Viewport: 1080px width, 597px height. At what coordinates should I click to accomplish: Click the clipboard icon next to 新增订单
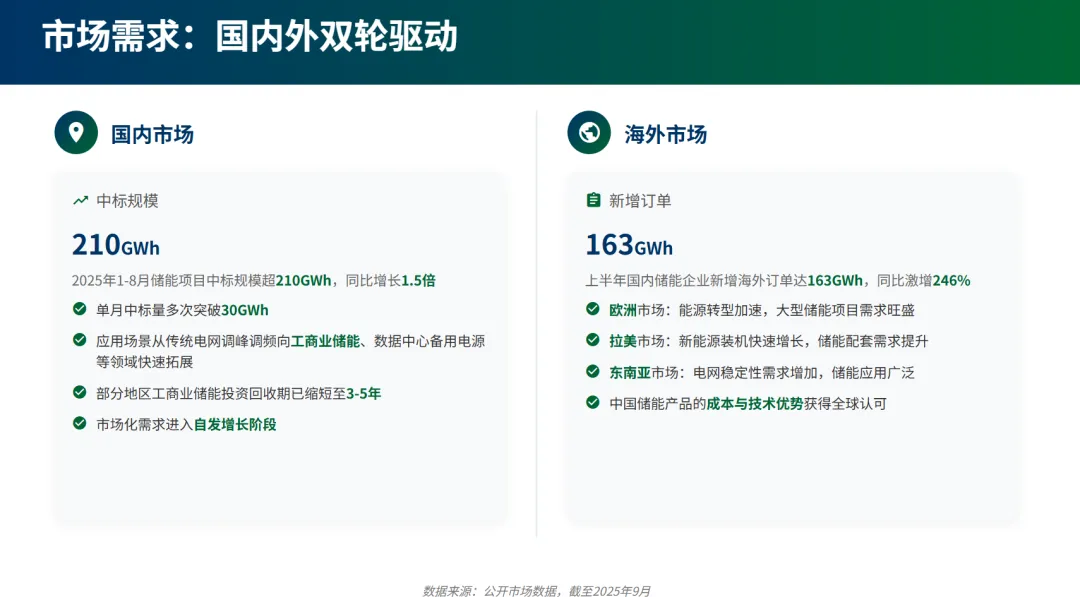pos(594,201)
